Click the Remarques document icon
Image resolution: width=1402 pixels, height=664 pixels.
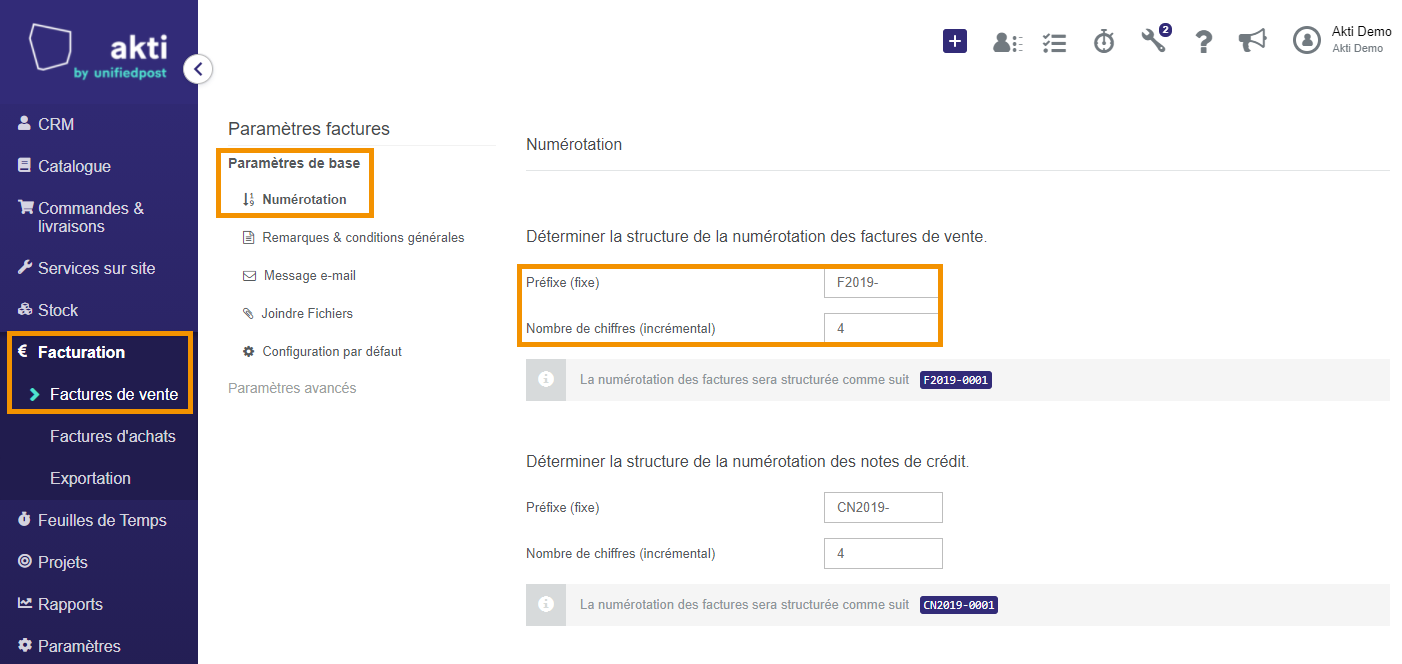coord(249,237)
